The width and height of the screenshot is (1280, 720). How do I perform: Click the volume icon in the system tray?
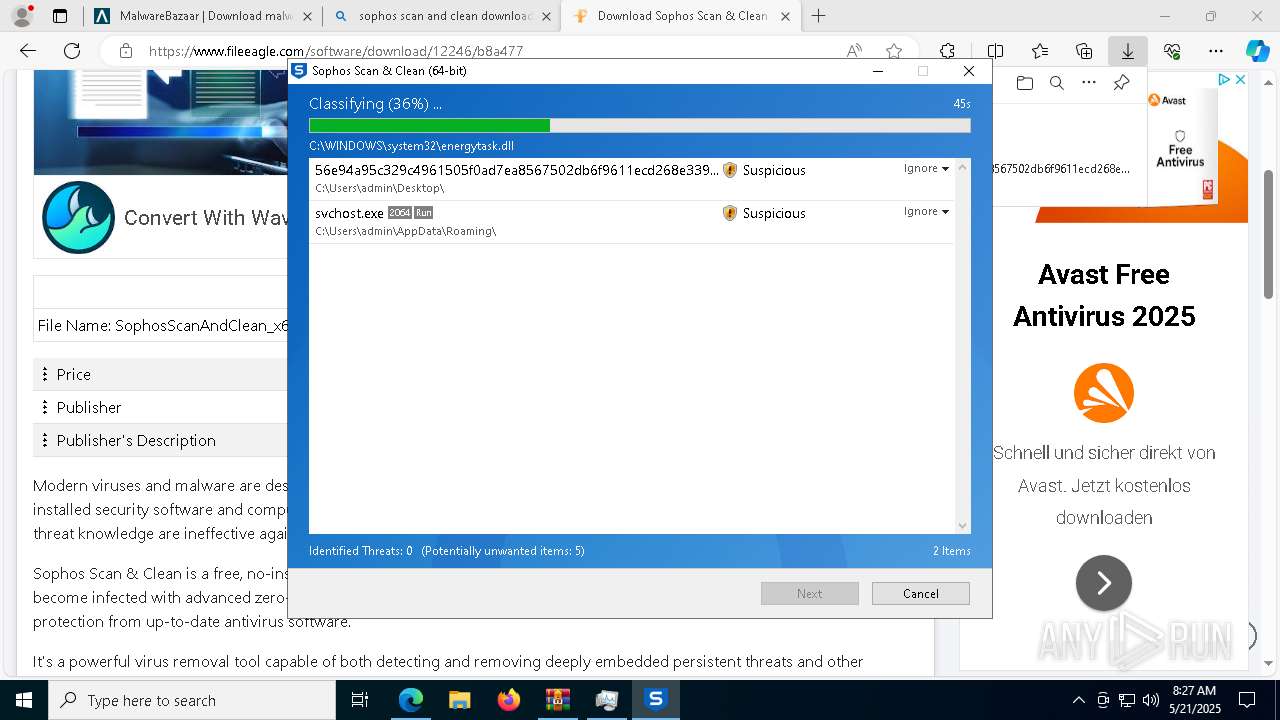[x=1150, y=700]
